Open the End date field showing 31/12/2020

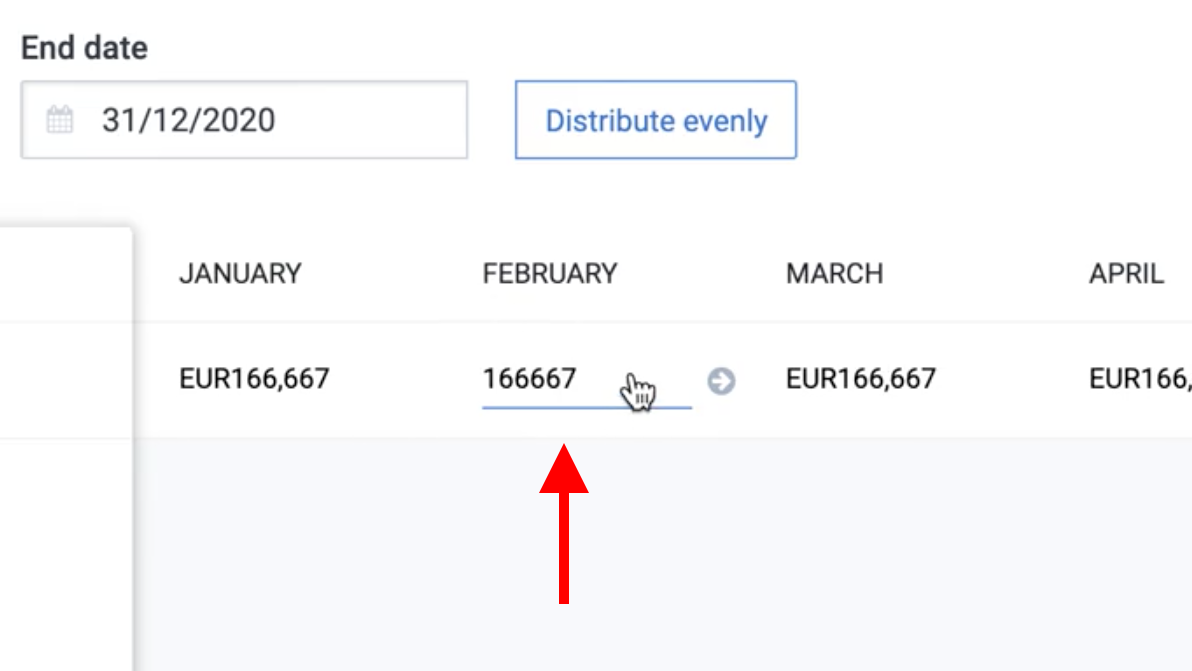244,120
